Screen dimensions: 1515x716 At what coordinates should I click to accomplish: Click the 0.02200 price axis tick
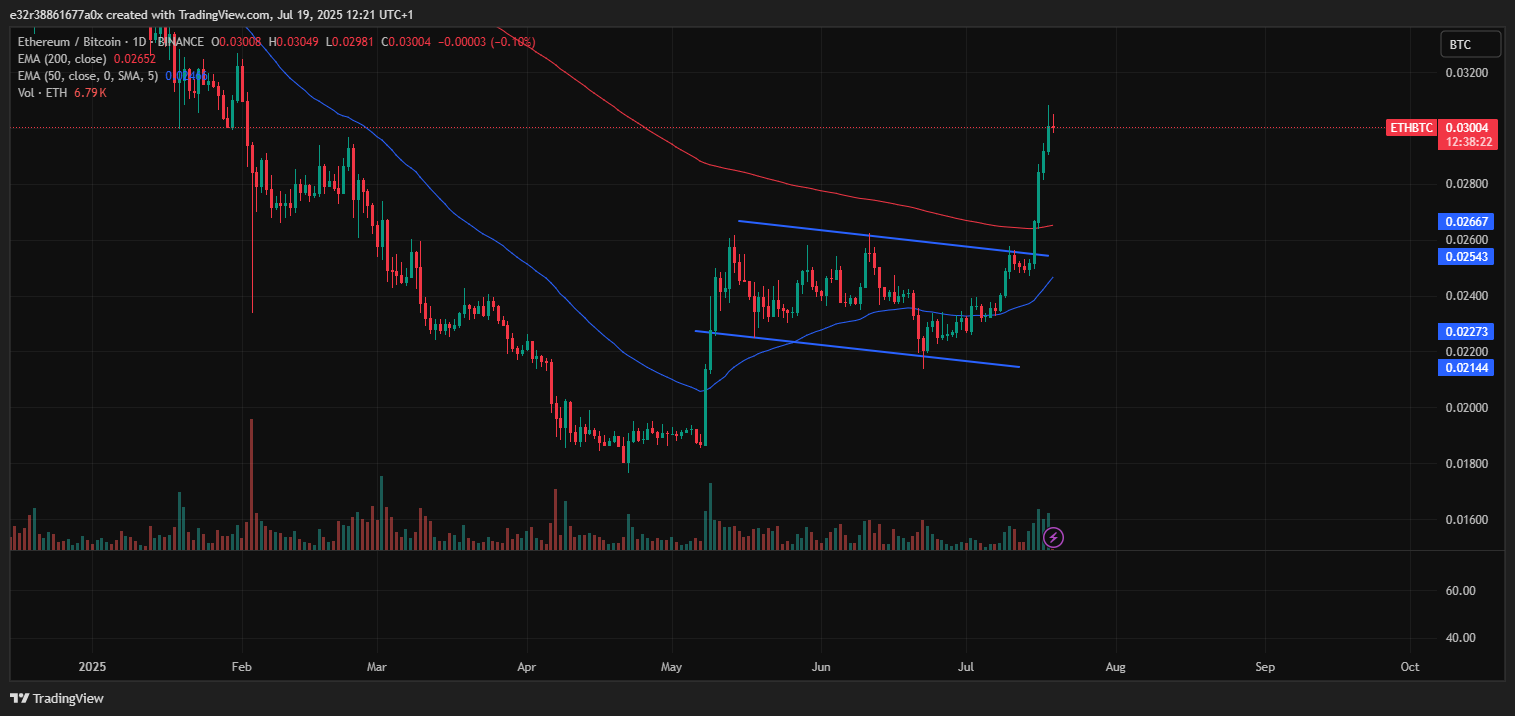coord(1467,352)
